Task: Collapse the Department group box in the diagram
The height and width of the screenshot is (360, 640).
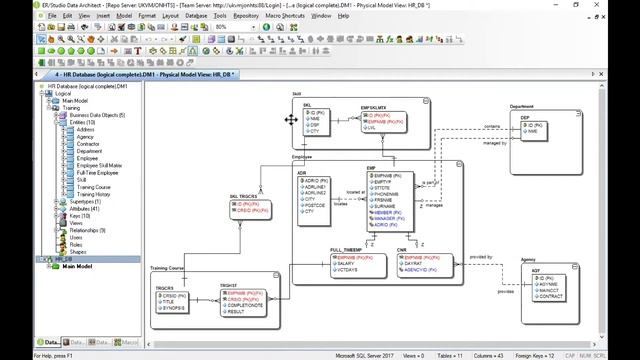Action: pos(578,113)
